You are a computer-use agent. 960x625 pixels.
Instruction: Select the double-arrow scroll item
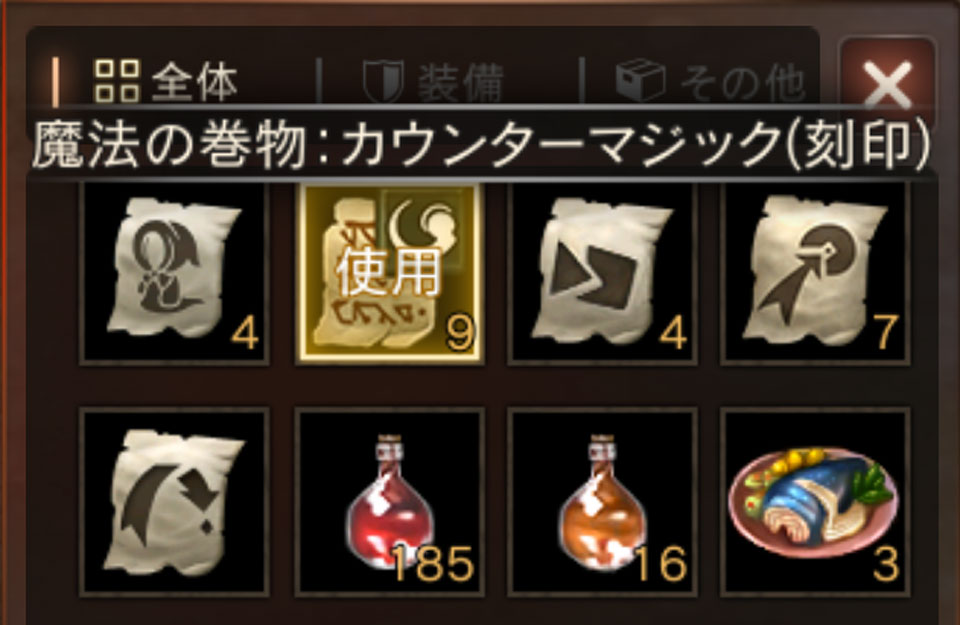602,272
